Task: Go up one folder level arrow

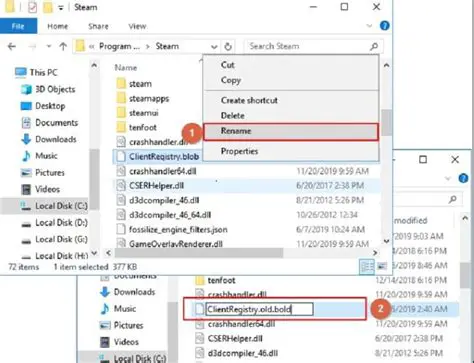Action: [x=63, y=46]
